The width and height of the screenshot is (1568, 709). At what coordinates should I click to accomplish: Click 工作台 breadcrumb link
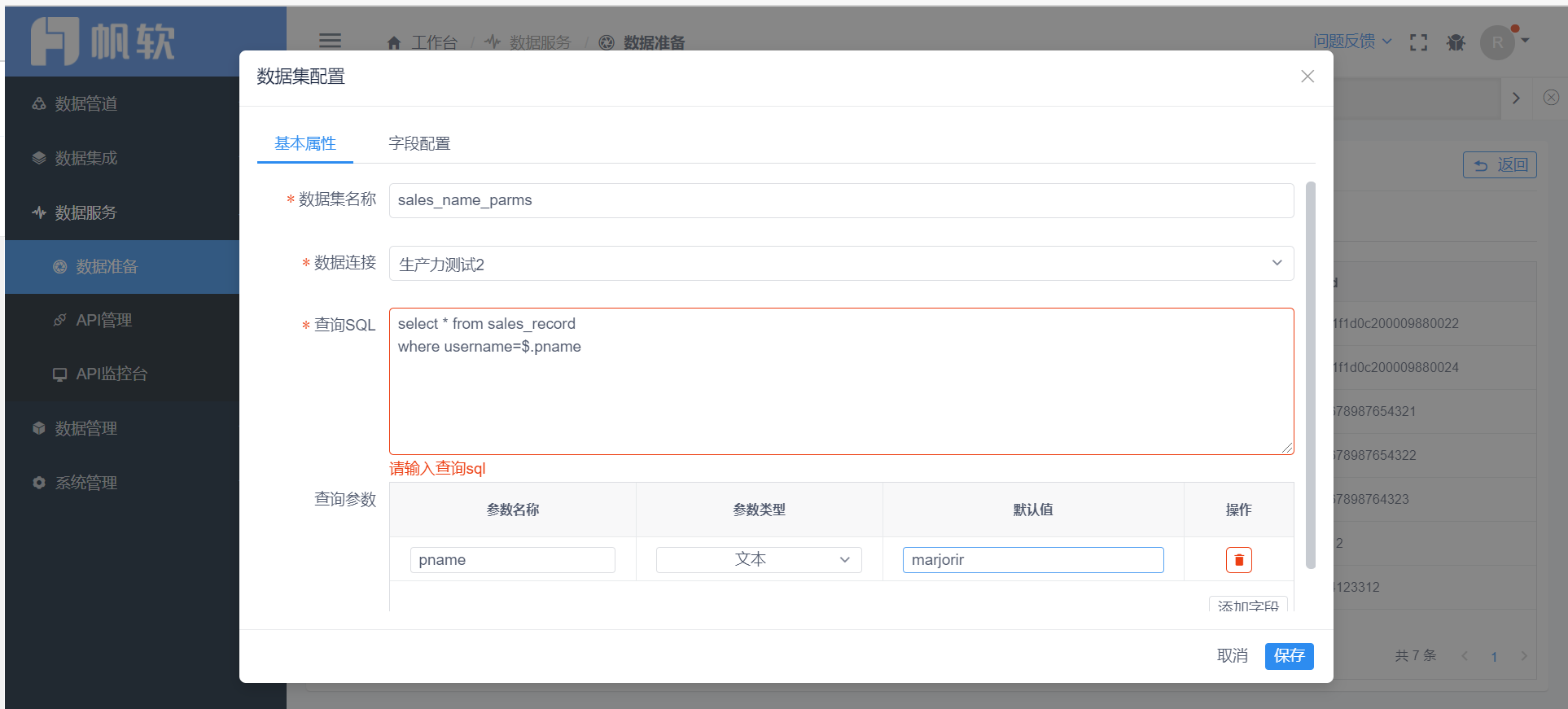pos(434,42)
